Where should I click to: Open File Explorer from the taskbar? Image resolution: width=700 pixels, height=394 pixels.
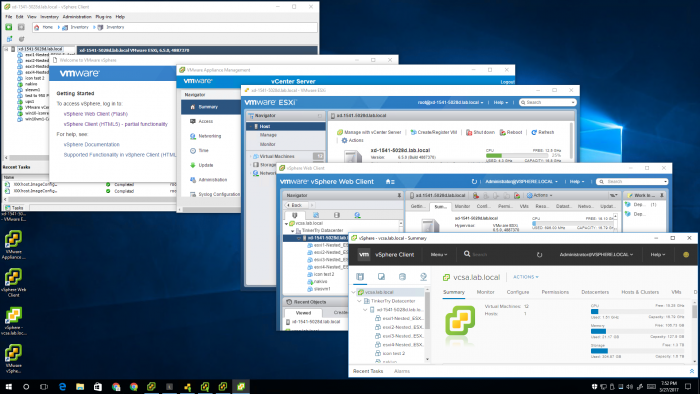[80, 386]
